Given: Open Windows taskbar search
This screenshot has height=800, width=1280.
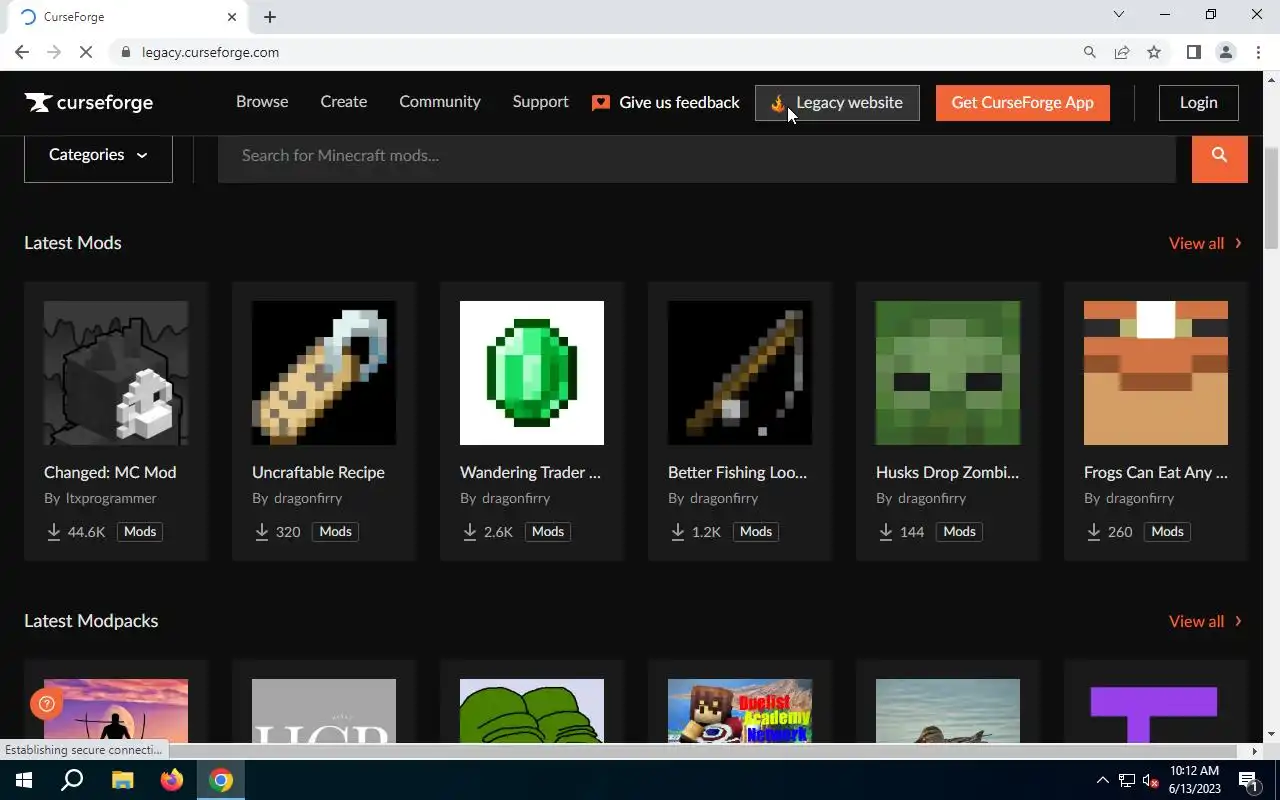Looking at the screenshot, I should pyautogui.click(x=72, y=780).
